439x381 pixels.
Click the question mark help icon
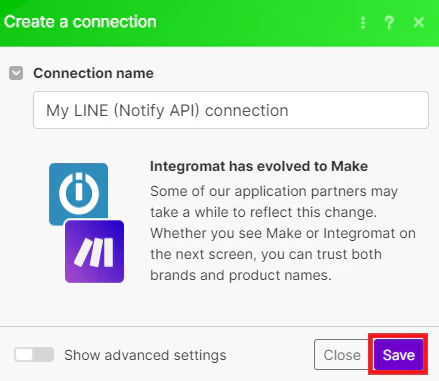389,23
